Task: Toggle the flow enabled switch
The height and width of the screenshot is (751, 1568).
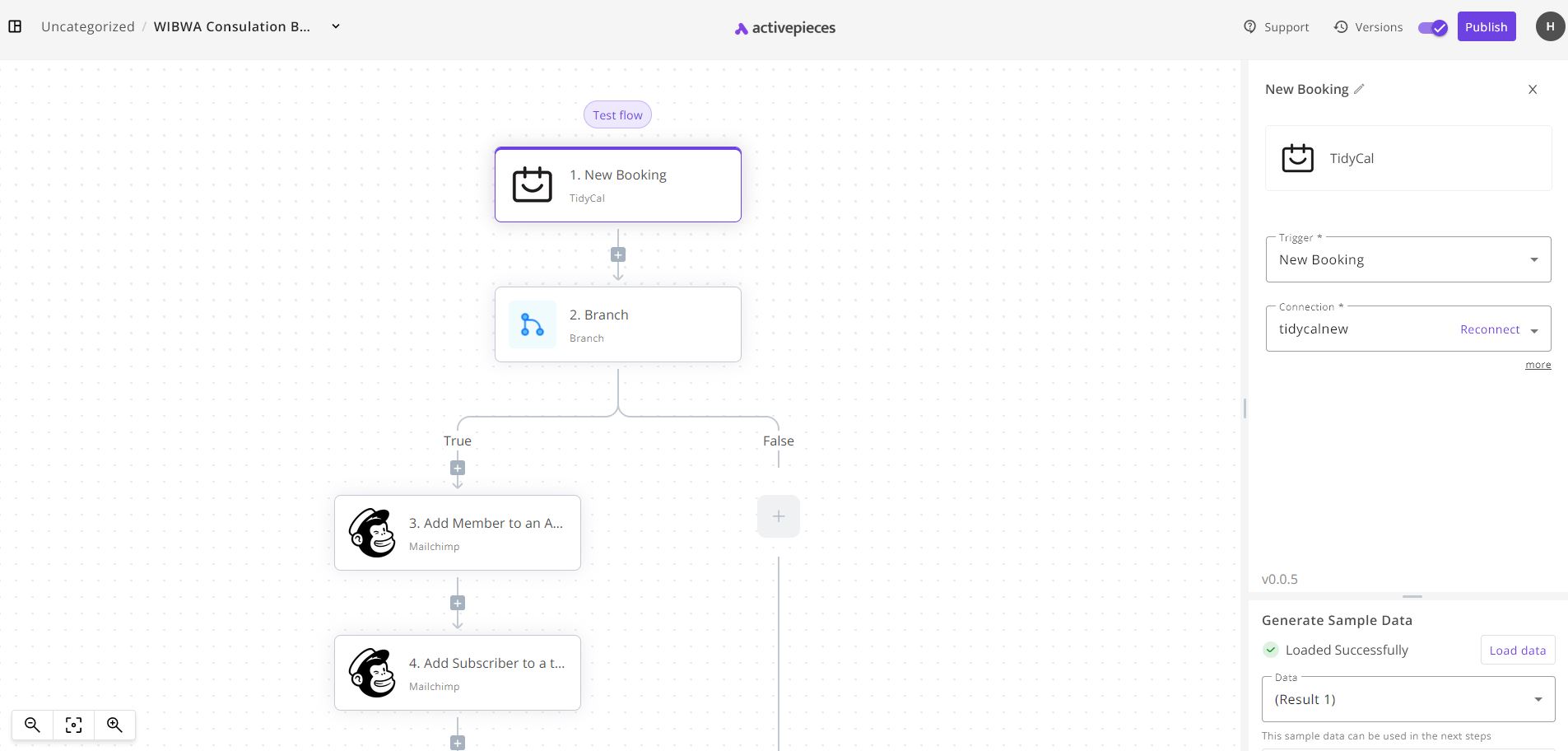Action: click(x=1432, y=27)
